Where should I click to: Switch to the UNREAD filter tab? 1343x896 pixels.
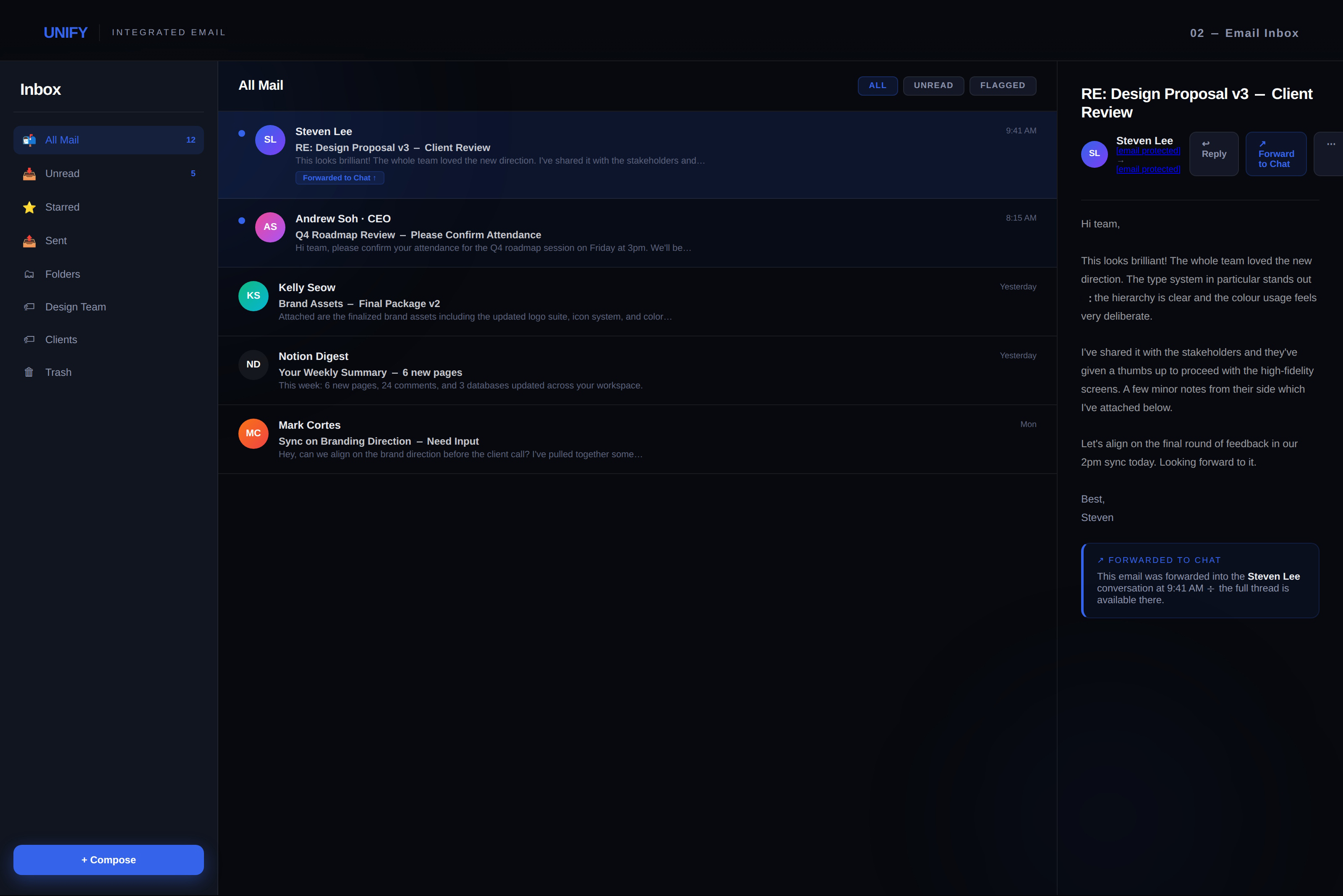pyautogui.click(x=933, y=86)
